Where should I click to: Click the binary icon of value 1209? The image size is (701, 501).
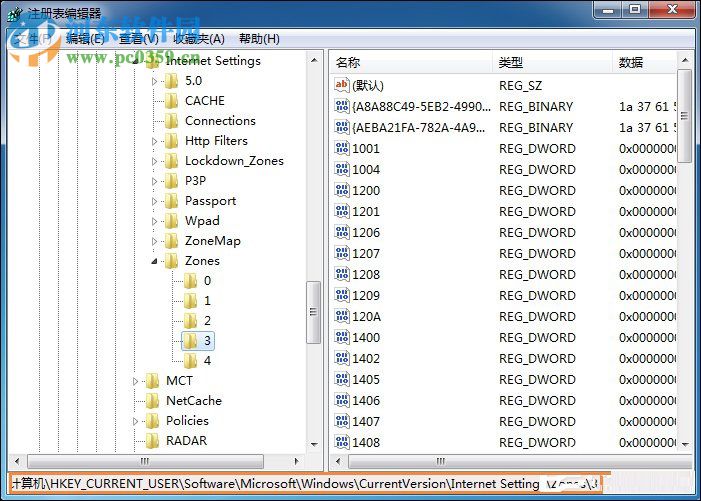click(x=342, y=295)
